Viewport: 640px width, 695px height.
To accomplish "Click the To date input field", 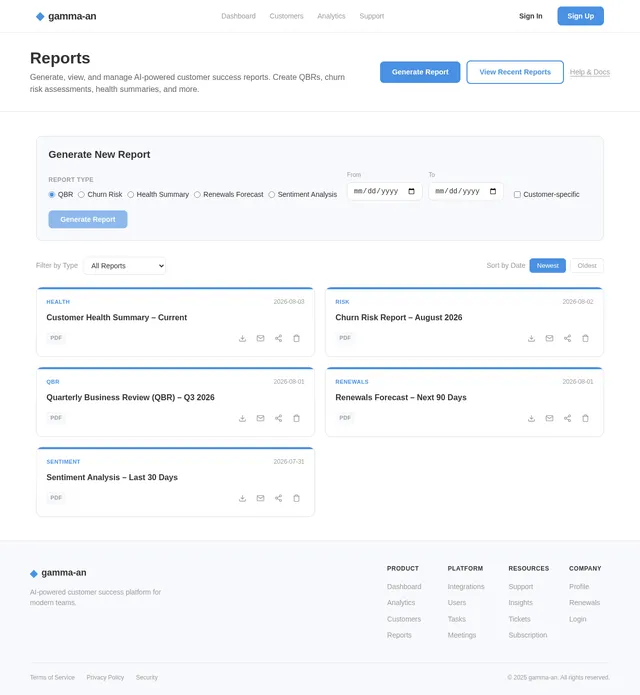I will [x=466, y=191].
